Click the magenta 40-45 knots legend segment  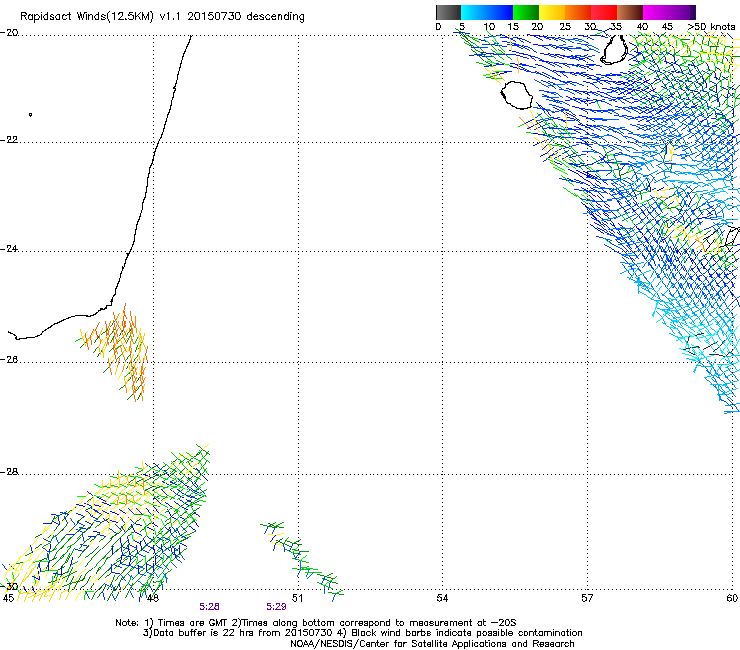(656, 12)
